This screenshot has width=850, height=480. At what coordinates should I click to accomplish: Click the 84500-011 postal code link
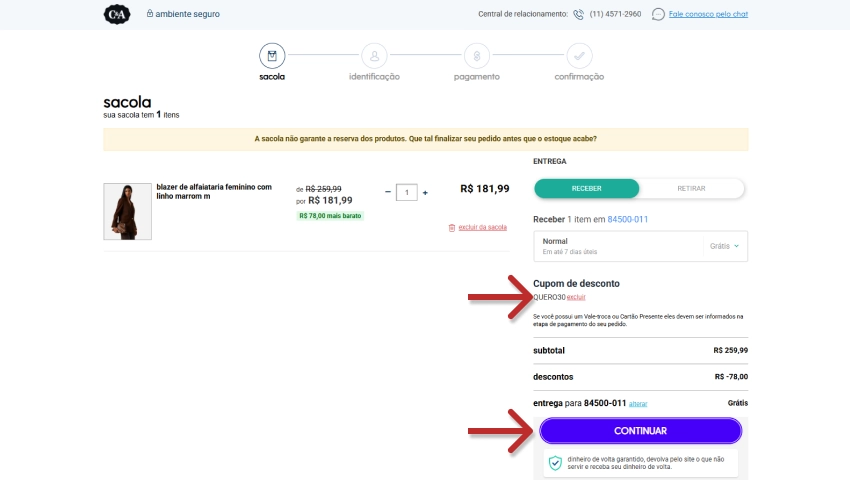(628, 219)
